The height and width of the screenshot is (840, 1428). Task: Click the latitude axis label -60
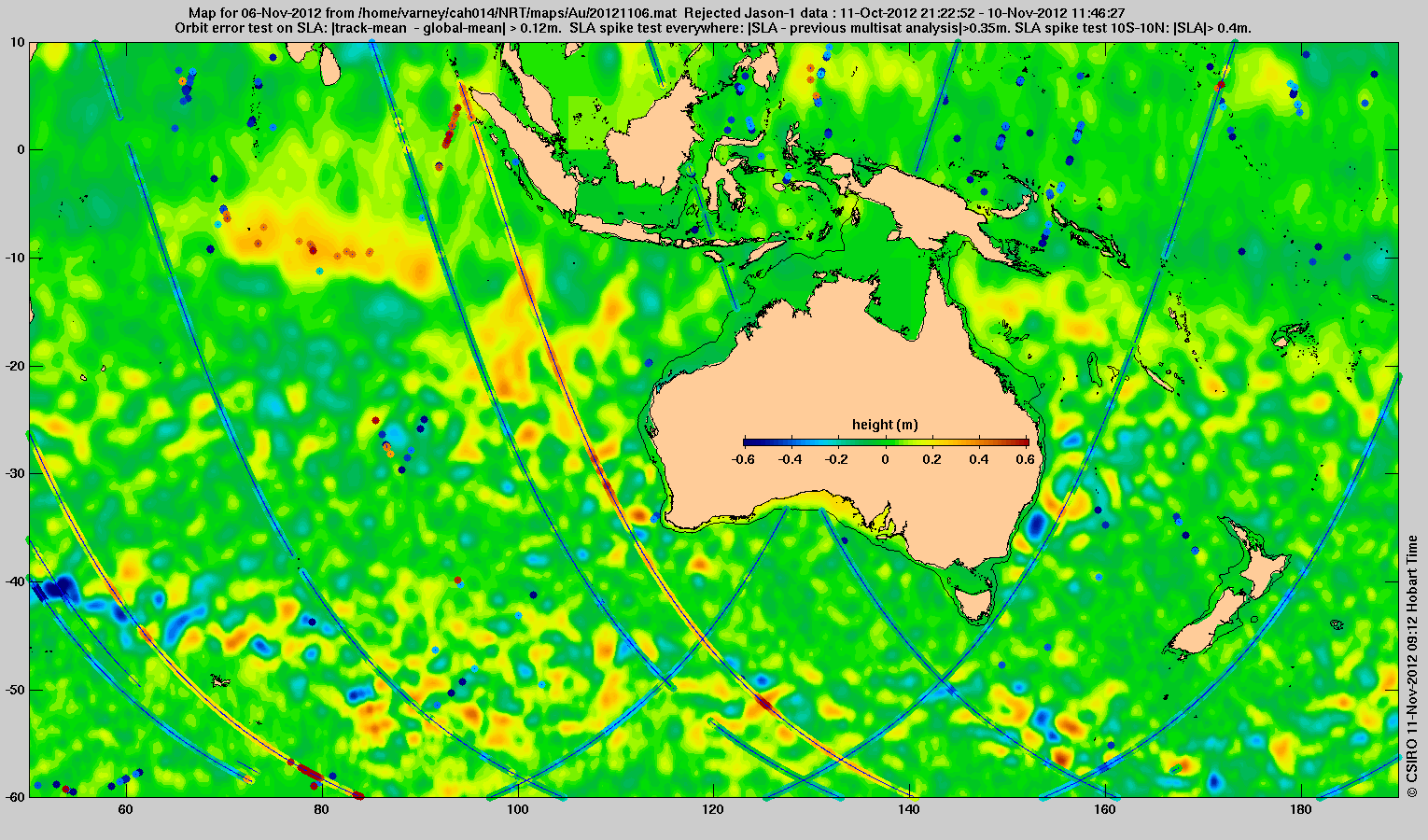coord(15,797)
